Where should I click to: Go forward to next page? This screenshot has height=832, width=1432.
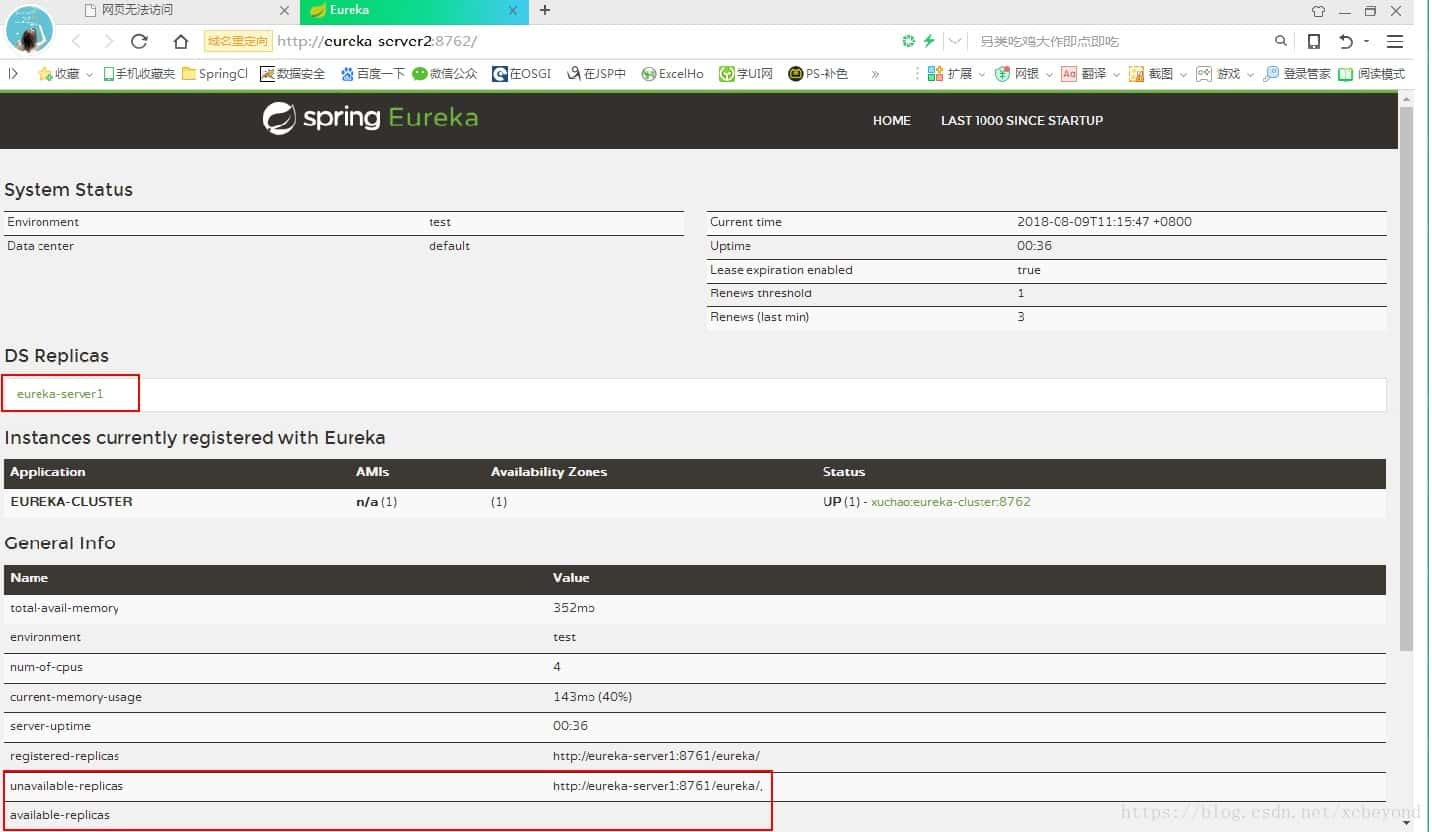pyautogui.click(x=108, y=41)
